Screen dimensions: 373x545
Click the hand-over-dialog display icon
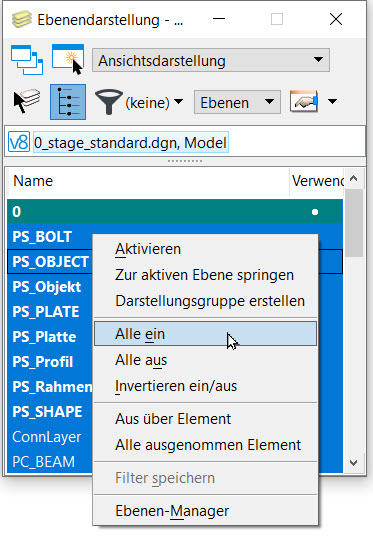click(x=304, y=101)
